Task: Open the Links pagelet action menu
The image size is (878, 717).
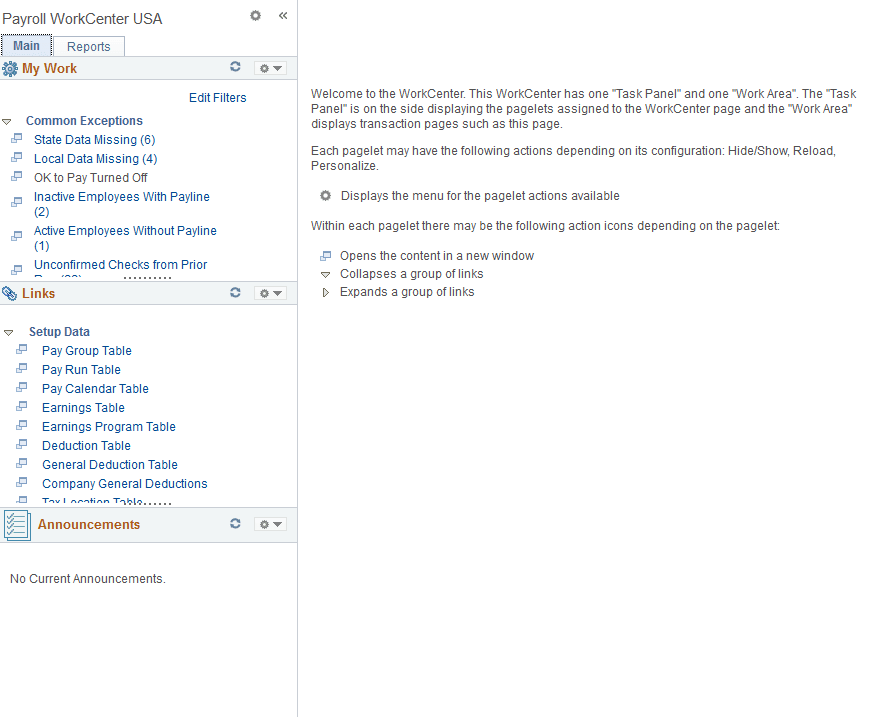Action: coord(269,292)
